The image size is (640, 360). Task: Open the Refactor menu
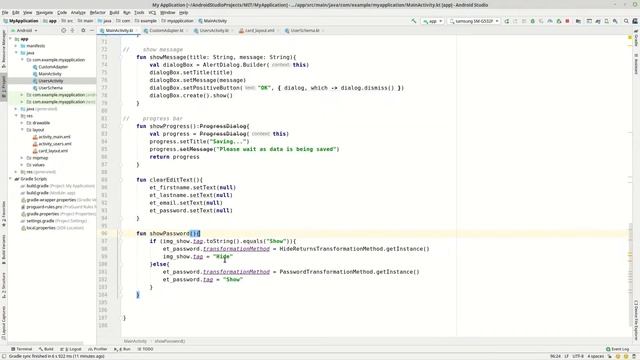pyautogui.click(x=98, y=13)
